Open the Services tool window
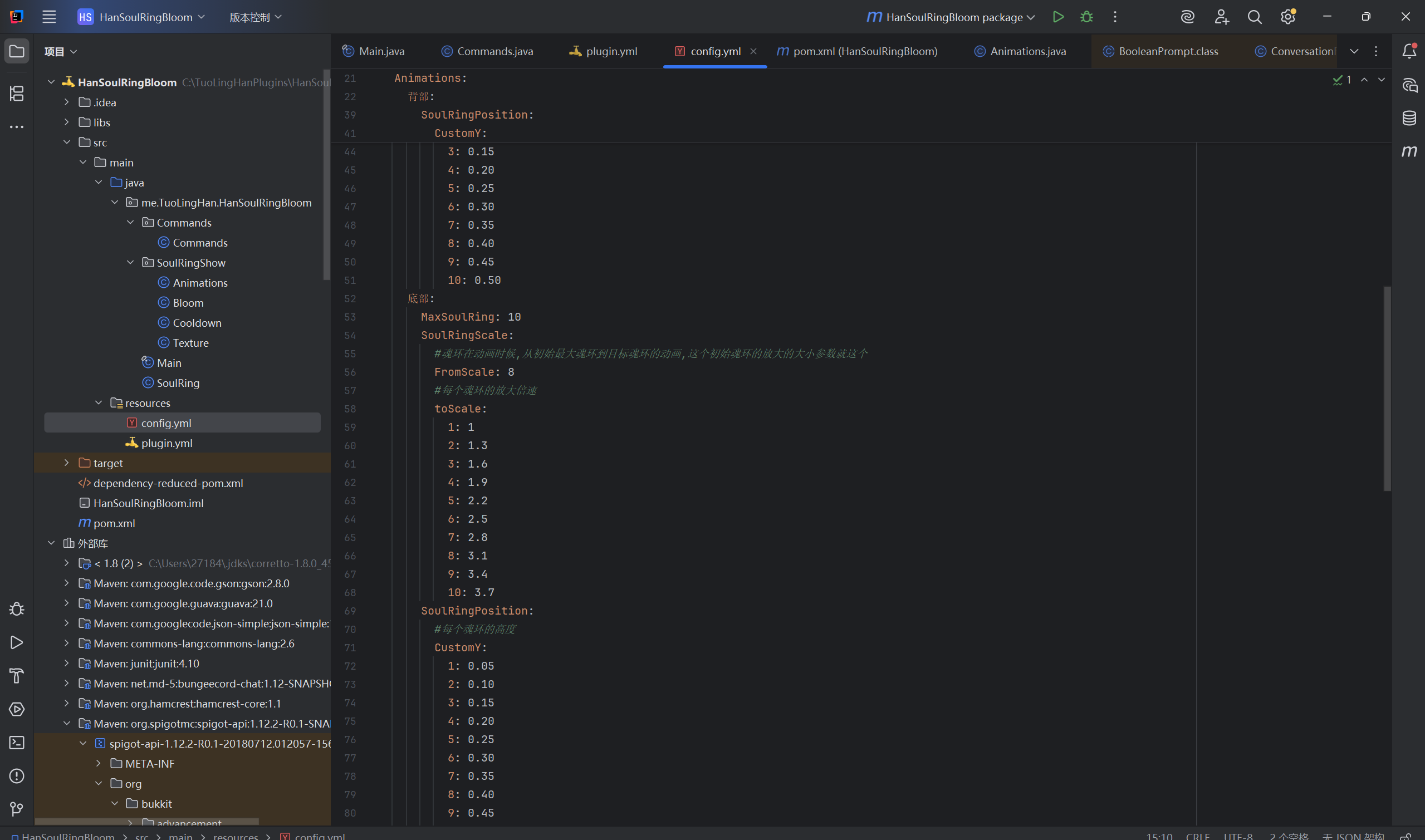1425x840 pixels. pos(17,709)
